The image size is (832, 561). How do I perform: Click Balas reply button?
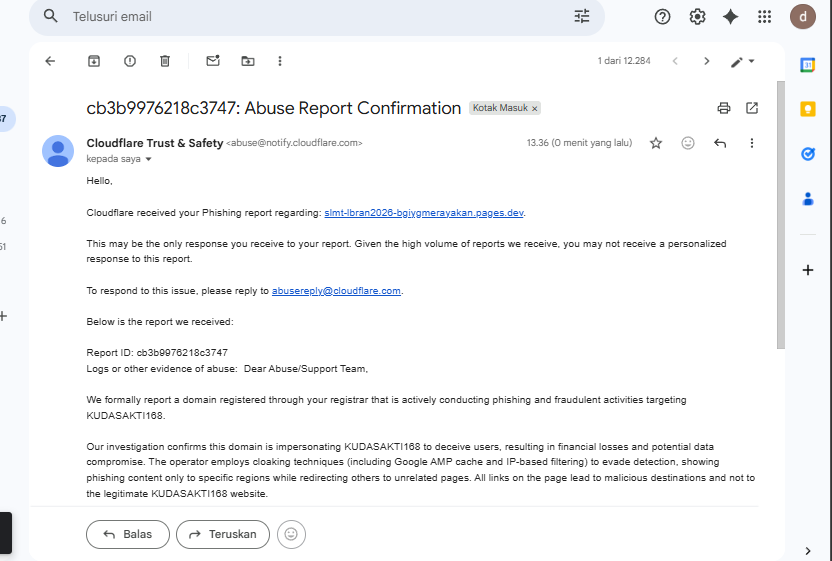click(128, 534)
